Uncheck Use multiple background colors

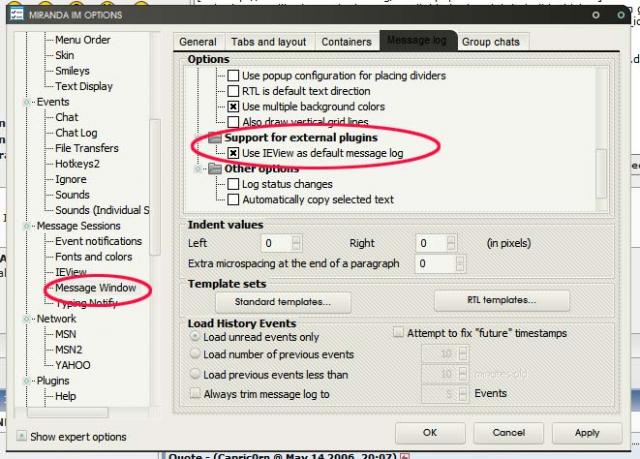233,106
